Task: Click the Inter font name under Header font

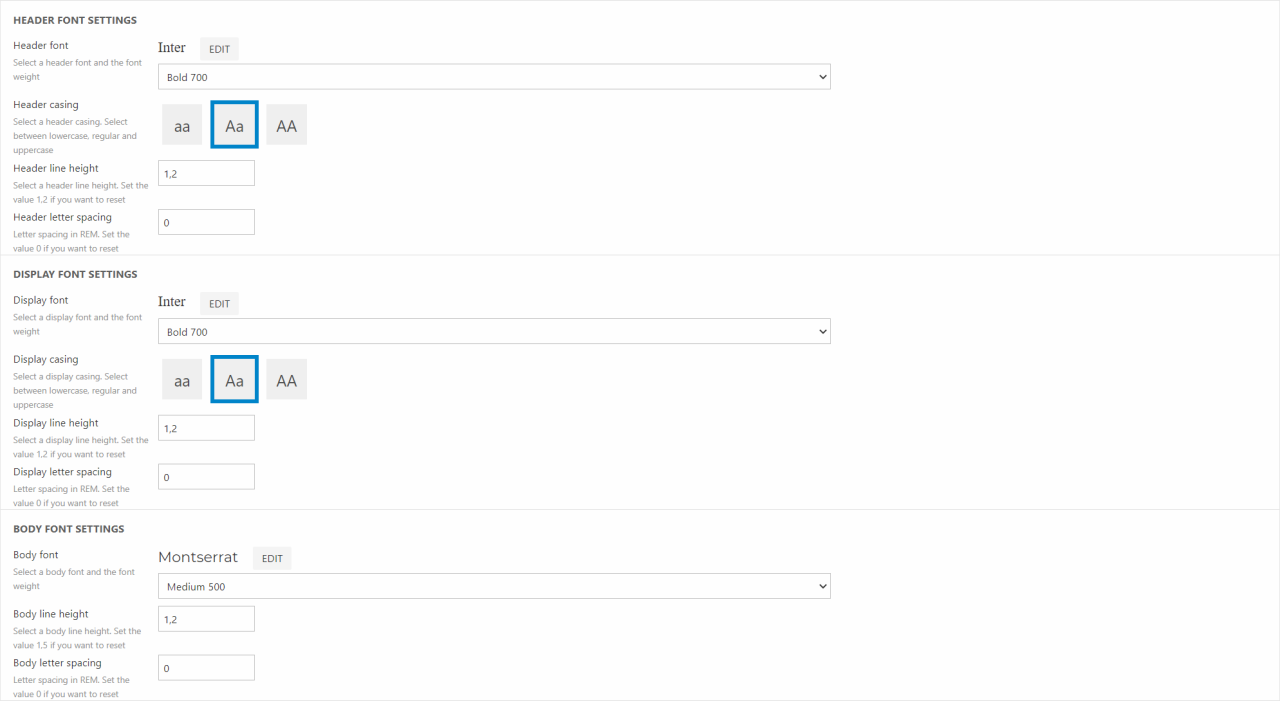Action: pos(172,48)
